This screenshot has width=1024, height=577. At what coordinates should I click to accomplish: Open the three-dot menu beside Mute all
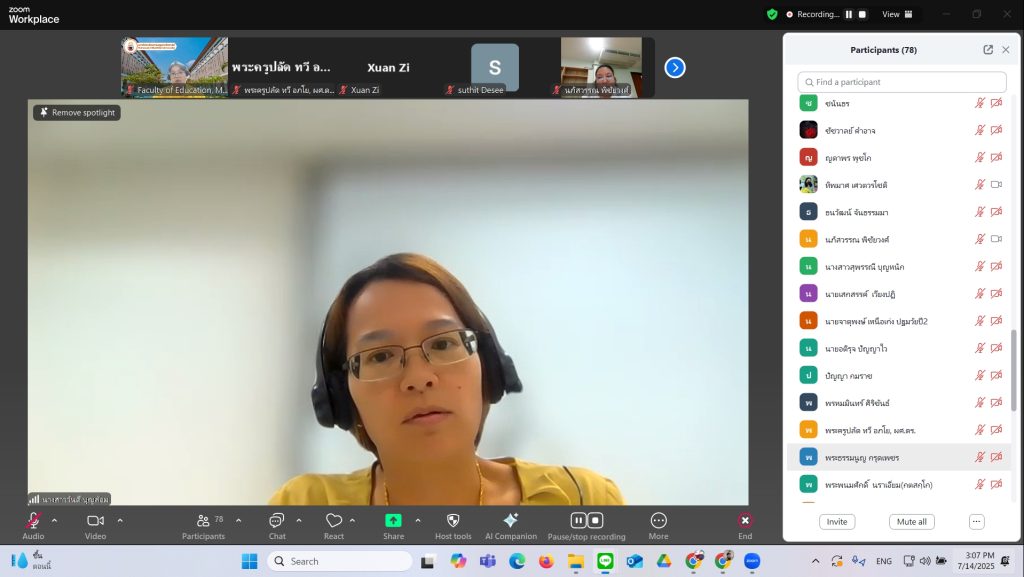(x=976, y=522)
